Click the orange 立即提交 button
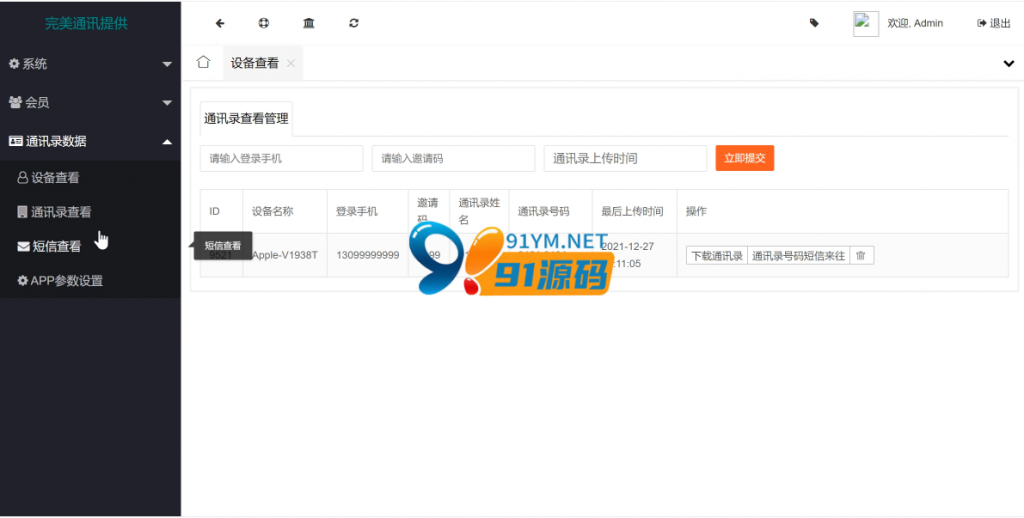 (744, 158)
